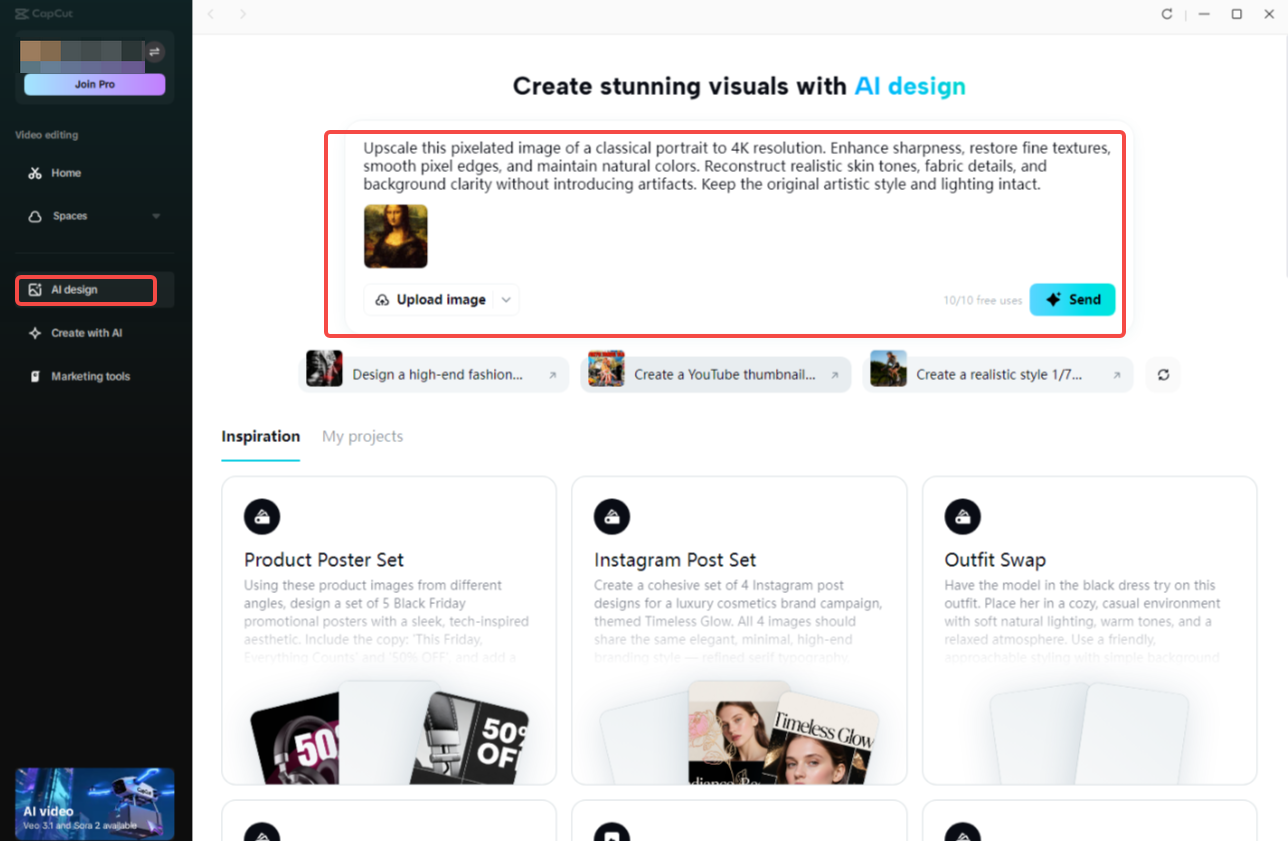Send the upscale prompt
The height and width of the screenshot is (841, 1288).
click(1072, 299)
